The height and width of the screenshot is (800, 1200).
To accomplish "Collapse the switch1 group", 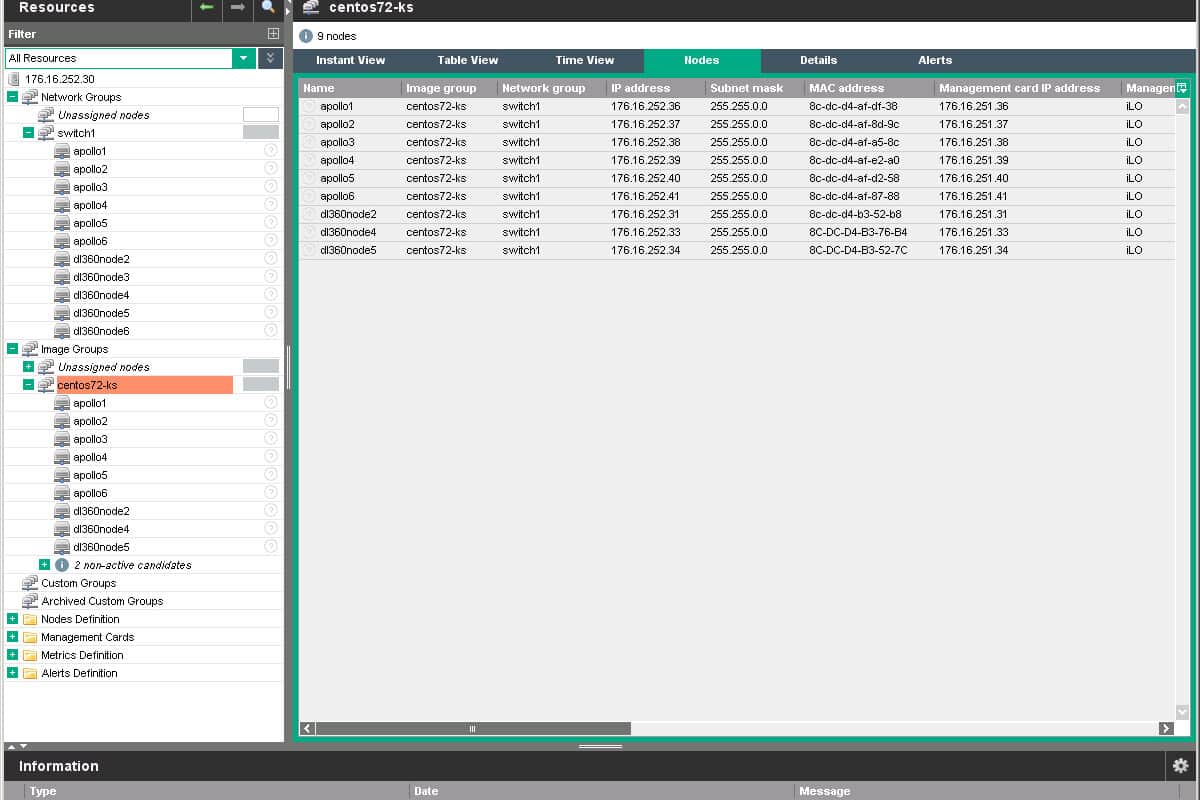I will (28, 133).
